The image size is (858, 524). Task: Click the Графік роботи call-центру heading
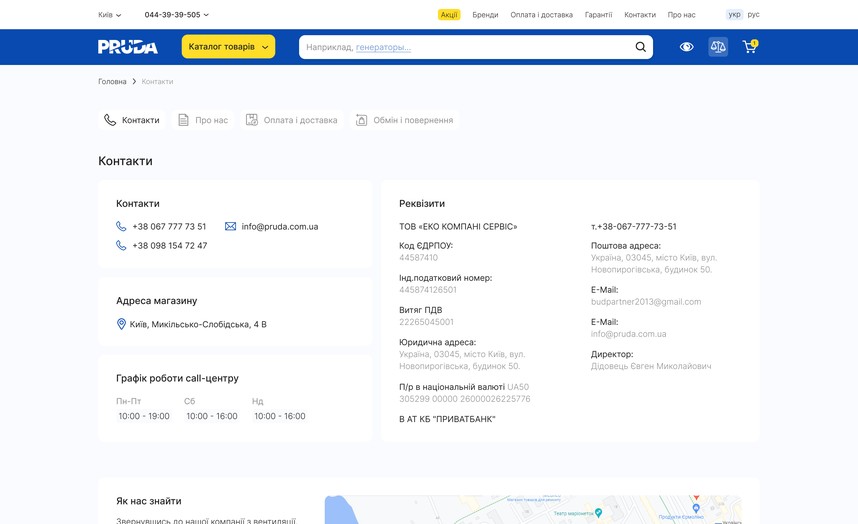click(177, 379)
